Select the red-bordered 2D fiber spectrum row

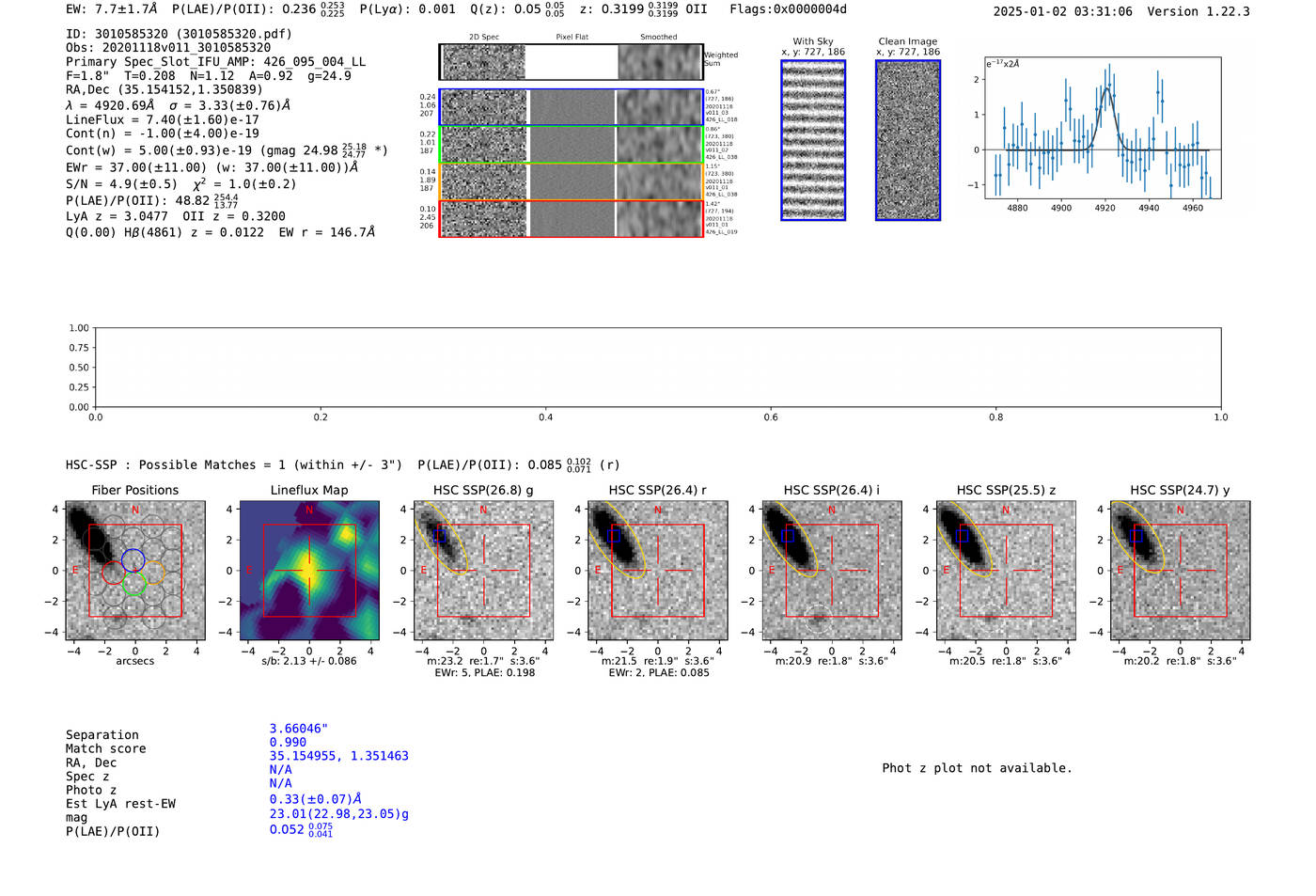pos(572,218)
